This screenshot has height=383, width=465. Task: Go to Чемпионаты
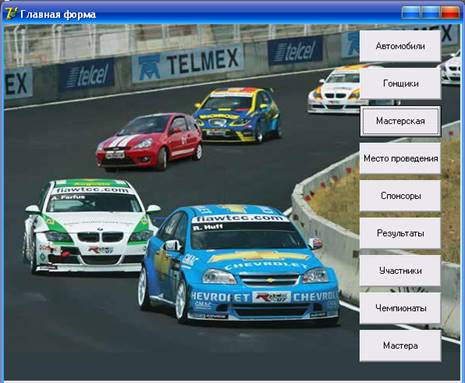click(x=400, y=308)
